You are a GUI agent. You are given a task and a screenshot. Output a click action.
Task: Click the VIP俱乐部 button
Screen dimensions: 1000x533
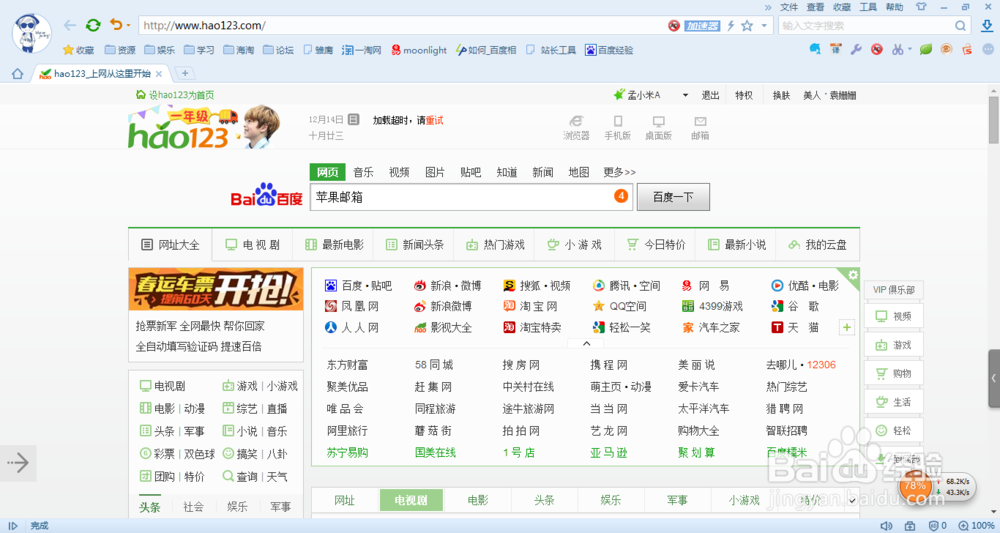pos(893,289)
